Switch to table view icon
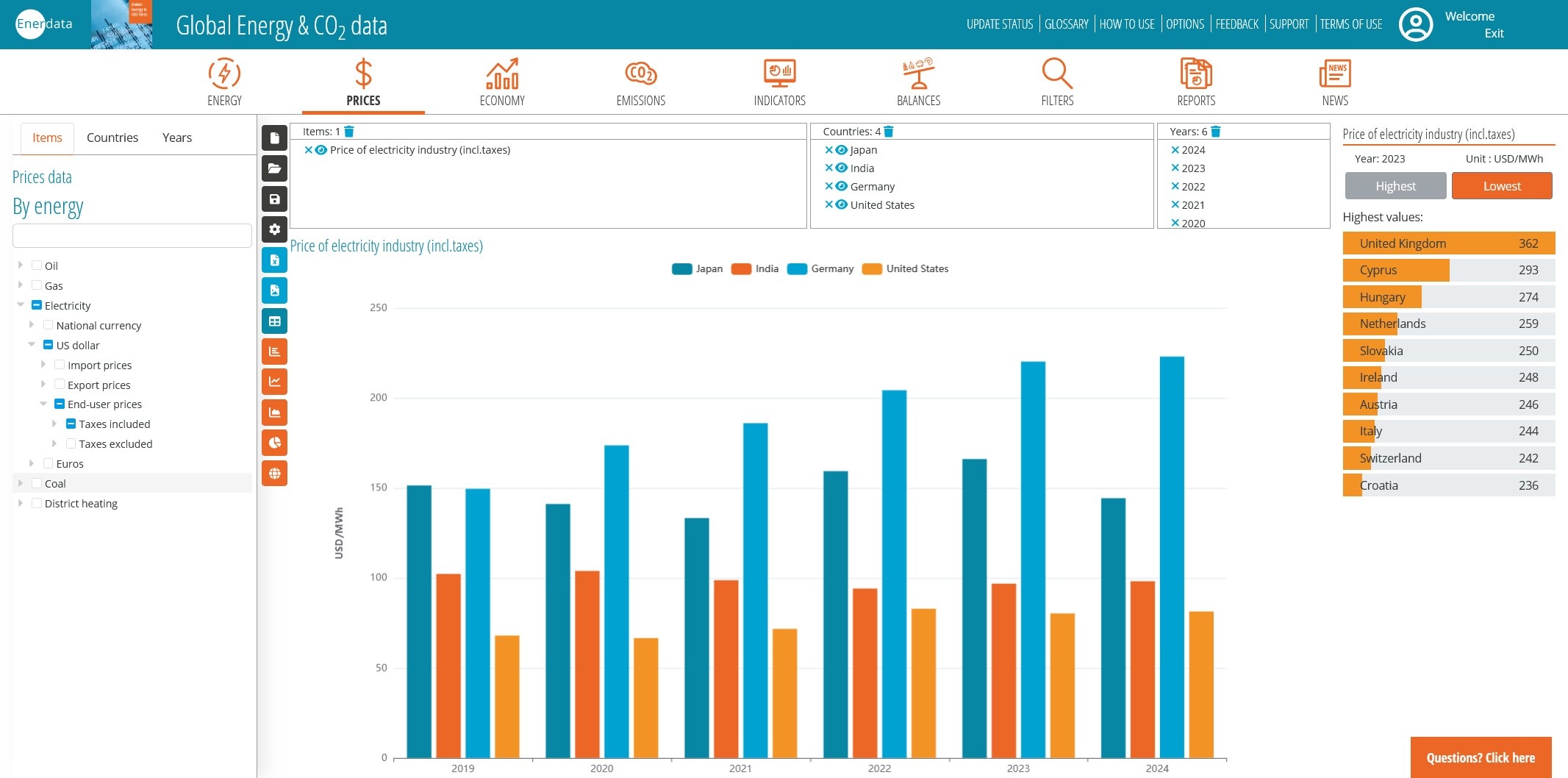The height and width of the screenshot is (778, 1568). pyautogui.click(x=274, y=321)
